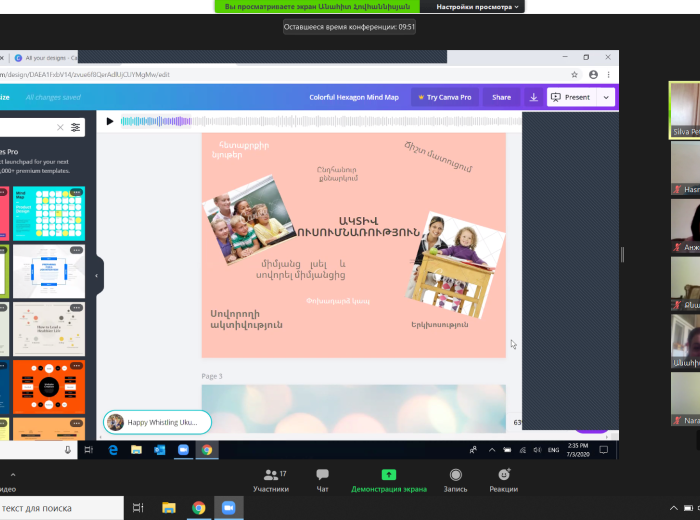
Task: Click the Happy Whistling Uku... audio chip
Action: (x=157, y=422)
